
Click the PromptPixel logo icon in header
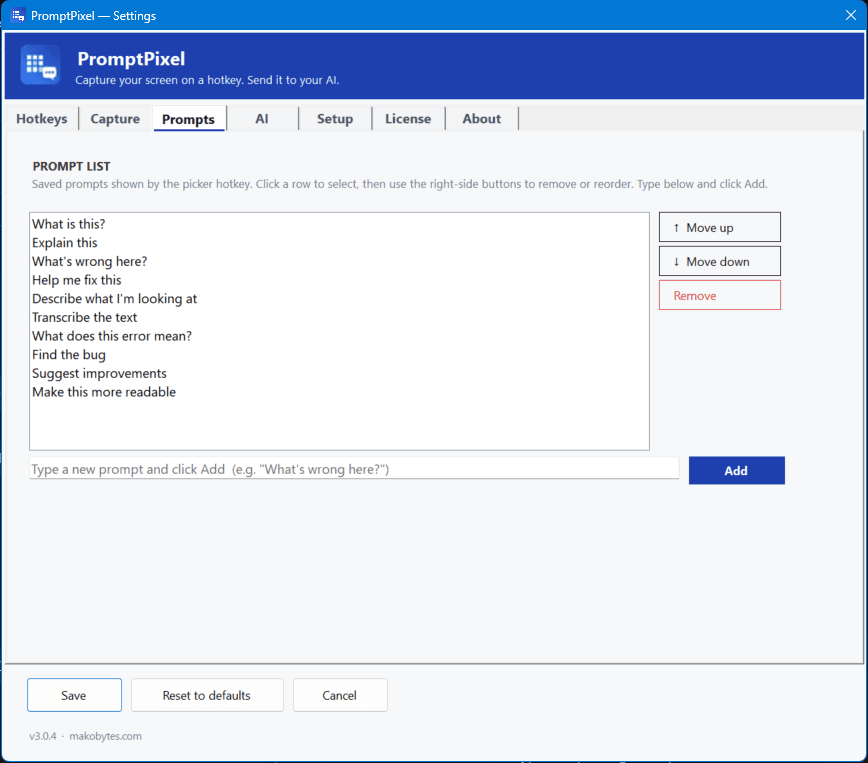click(41, 65)
